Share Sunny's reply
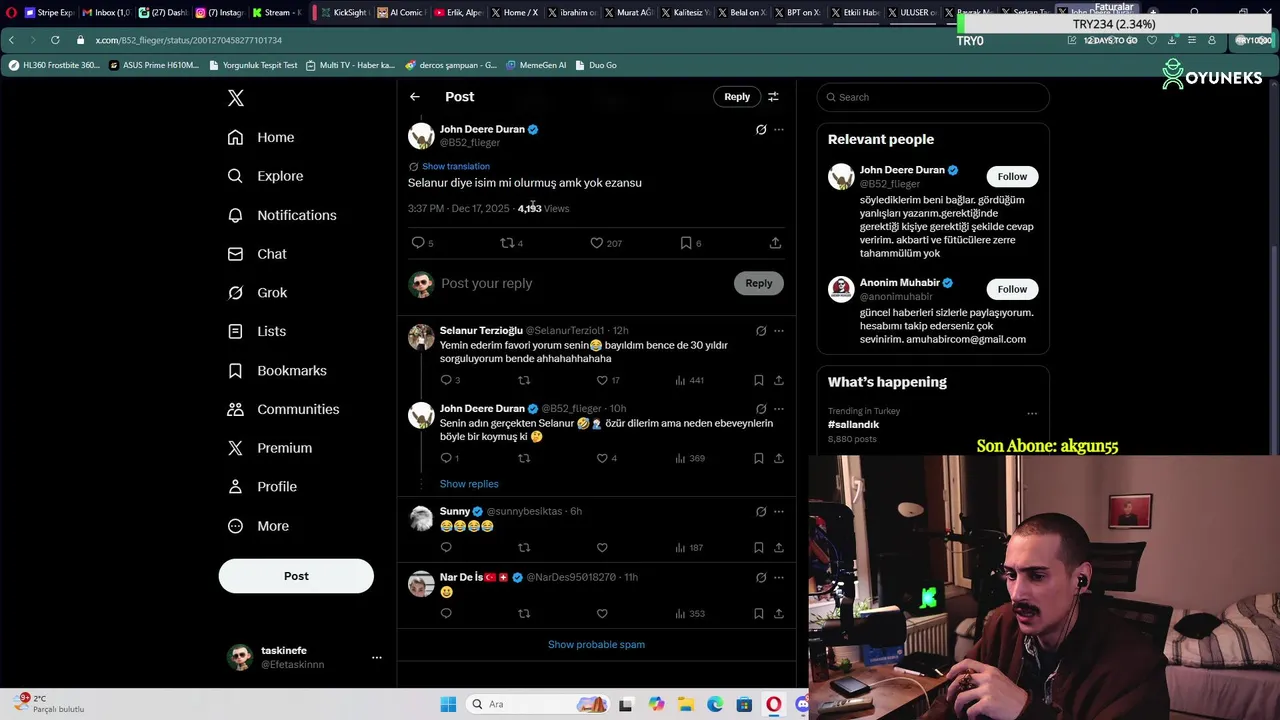1280x720 pixels. (x=779, y=547)
